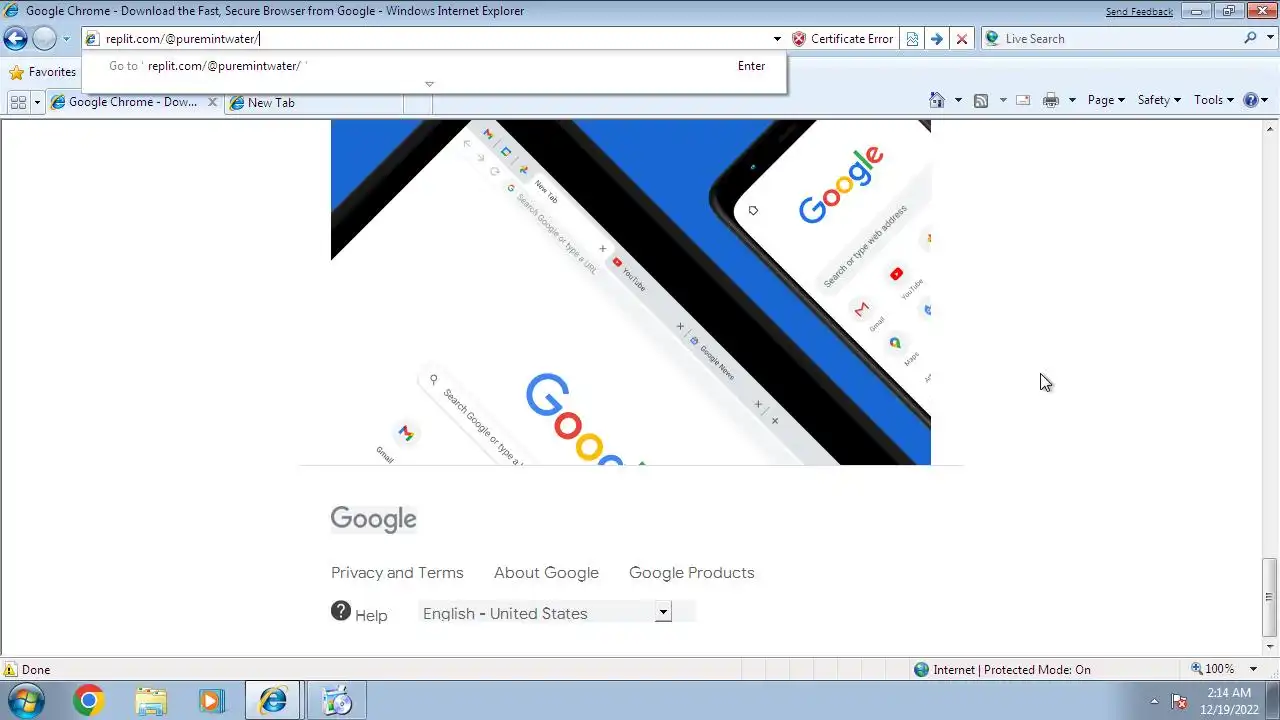Click Internet Explorer taskbar button
Viewport: 1280px width, 720px height.
273,701
